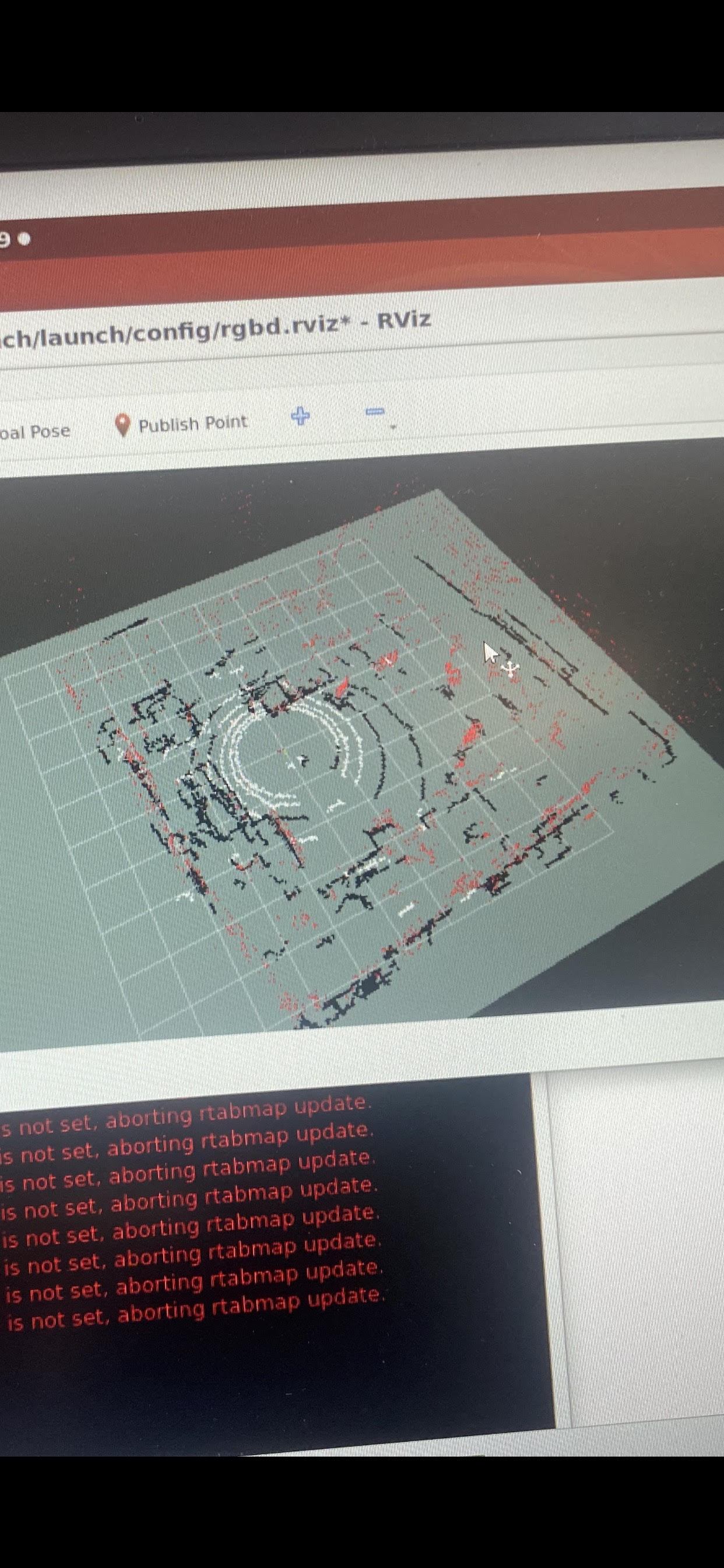Screen dimensions: 724x1568
Task: Open the dropdown arrow beside minus icon
Action: [x=393, y=428]
